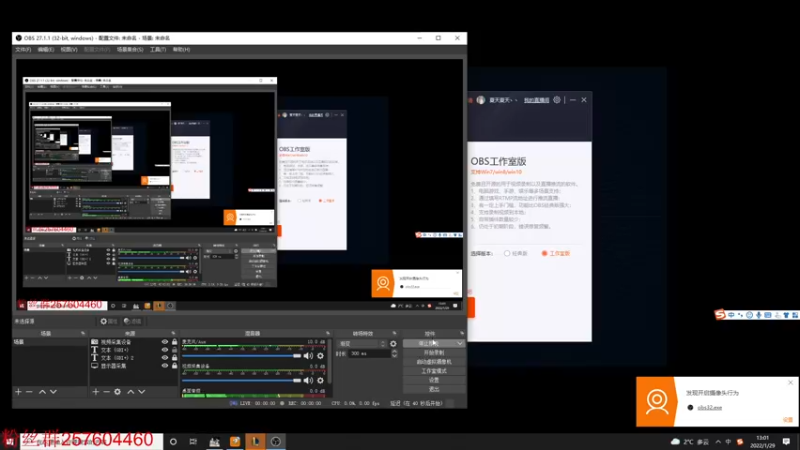Move scene down in the Scenes panel
This screenshot has height=450, width=800.
tap(53, 391)
